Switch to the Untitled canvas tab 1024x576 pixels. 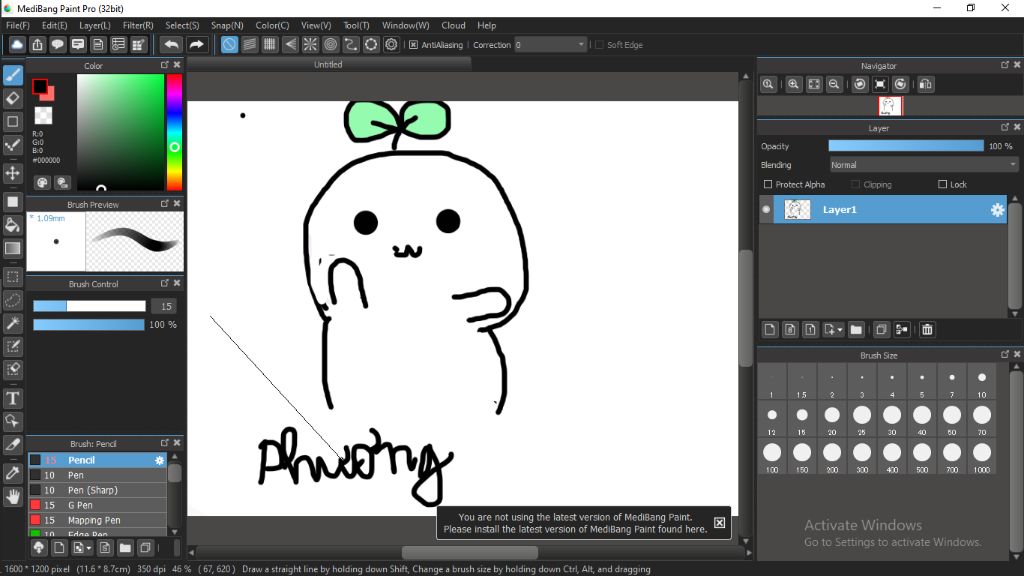[x=328, y=64]
